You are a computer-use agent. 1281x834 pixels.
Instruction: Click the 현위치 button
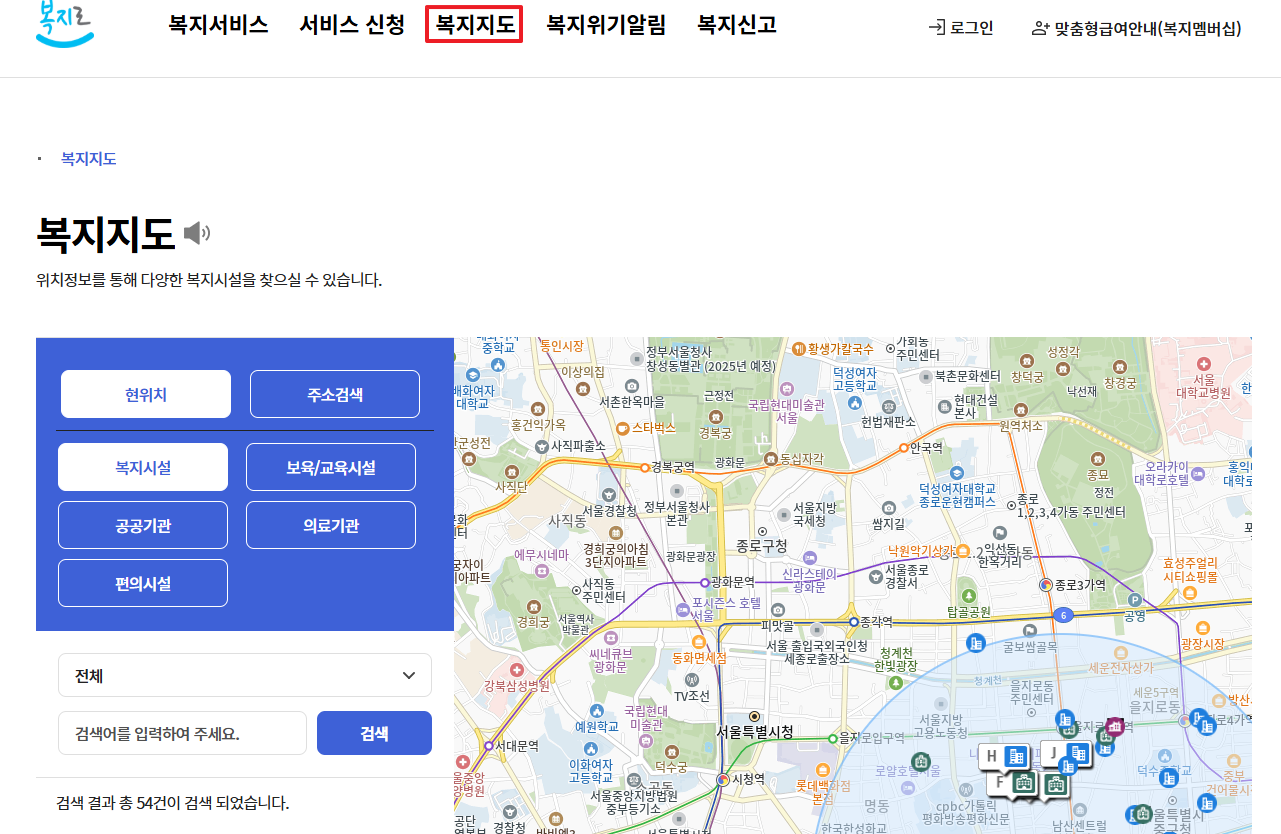[x=145, y=393]
